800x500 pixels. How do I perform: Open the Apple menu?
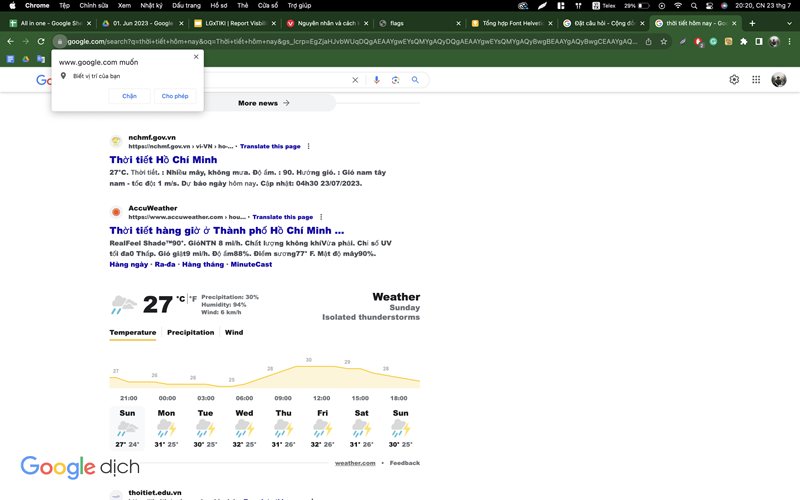tap(12, 6)
